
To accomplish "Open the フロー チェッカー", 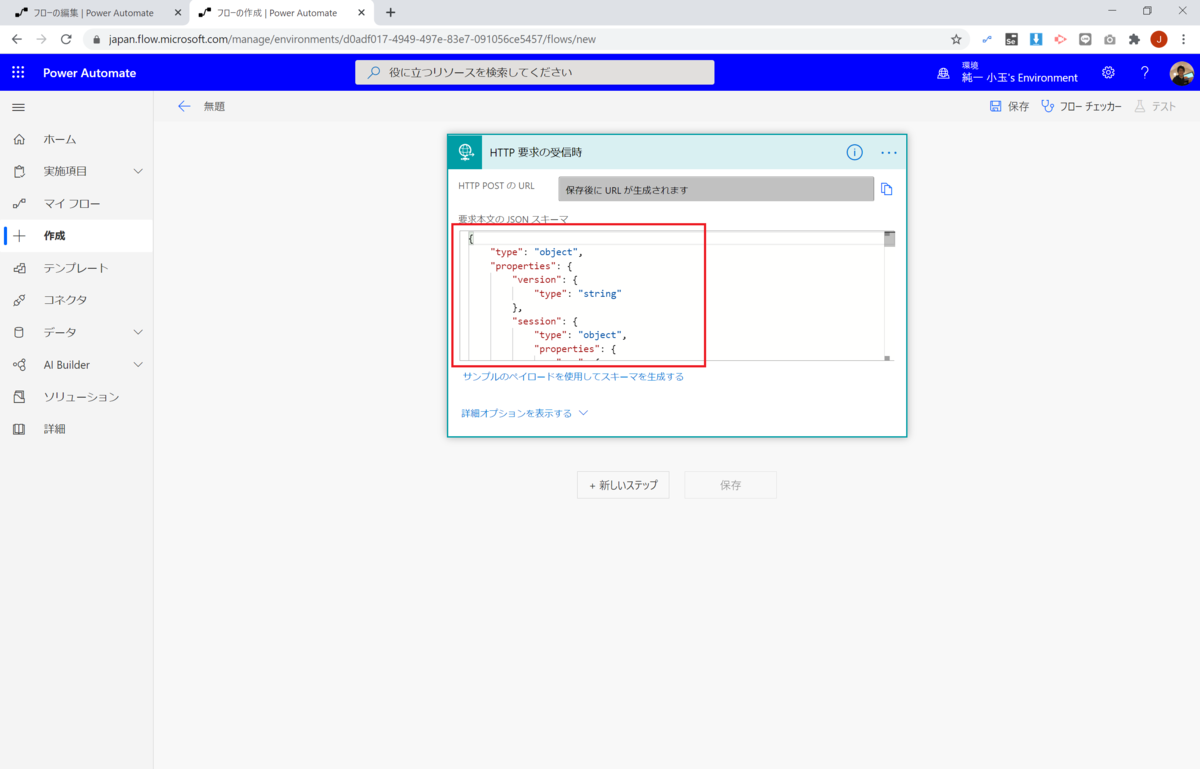I will (1081, 106).
